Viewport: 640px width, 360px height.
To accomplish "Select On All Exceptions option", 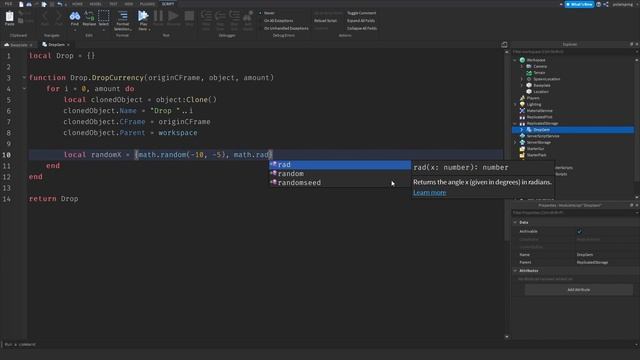I will 278,20.
